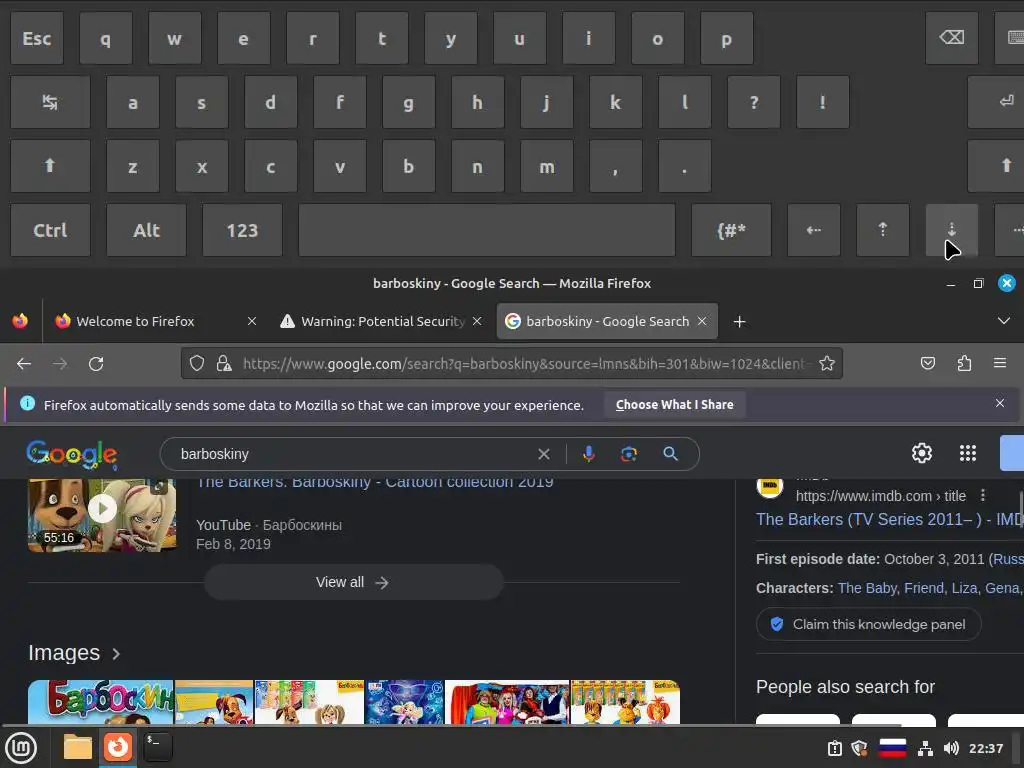Tap the backspace key on the on-screen keyboard

point(951,38)
